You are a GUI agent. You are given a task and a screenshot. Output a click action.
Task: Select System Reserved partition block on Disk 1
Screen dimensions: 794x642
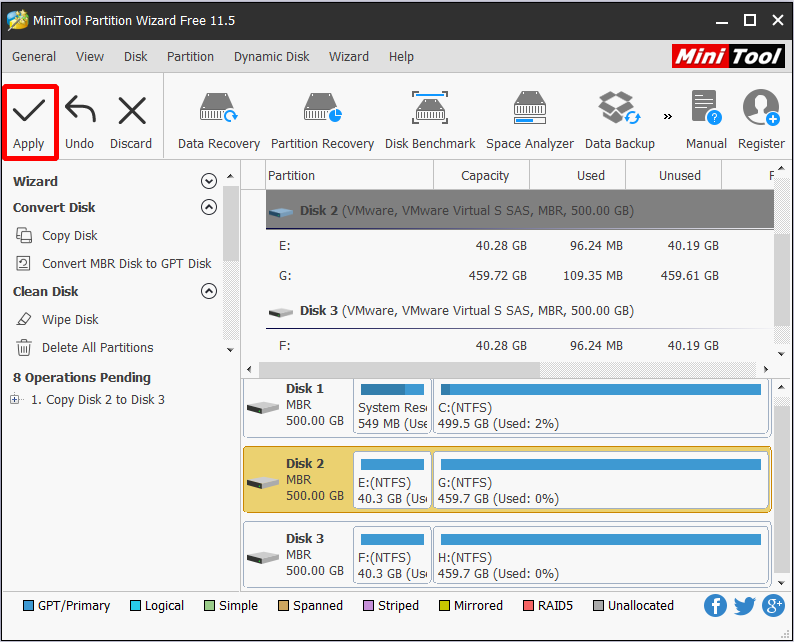pos(392,407)
